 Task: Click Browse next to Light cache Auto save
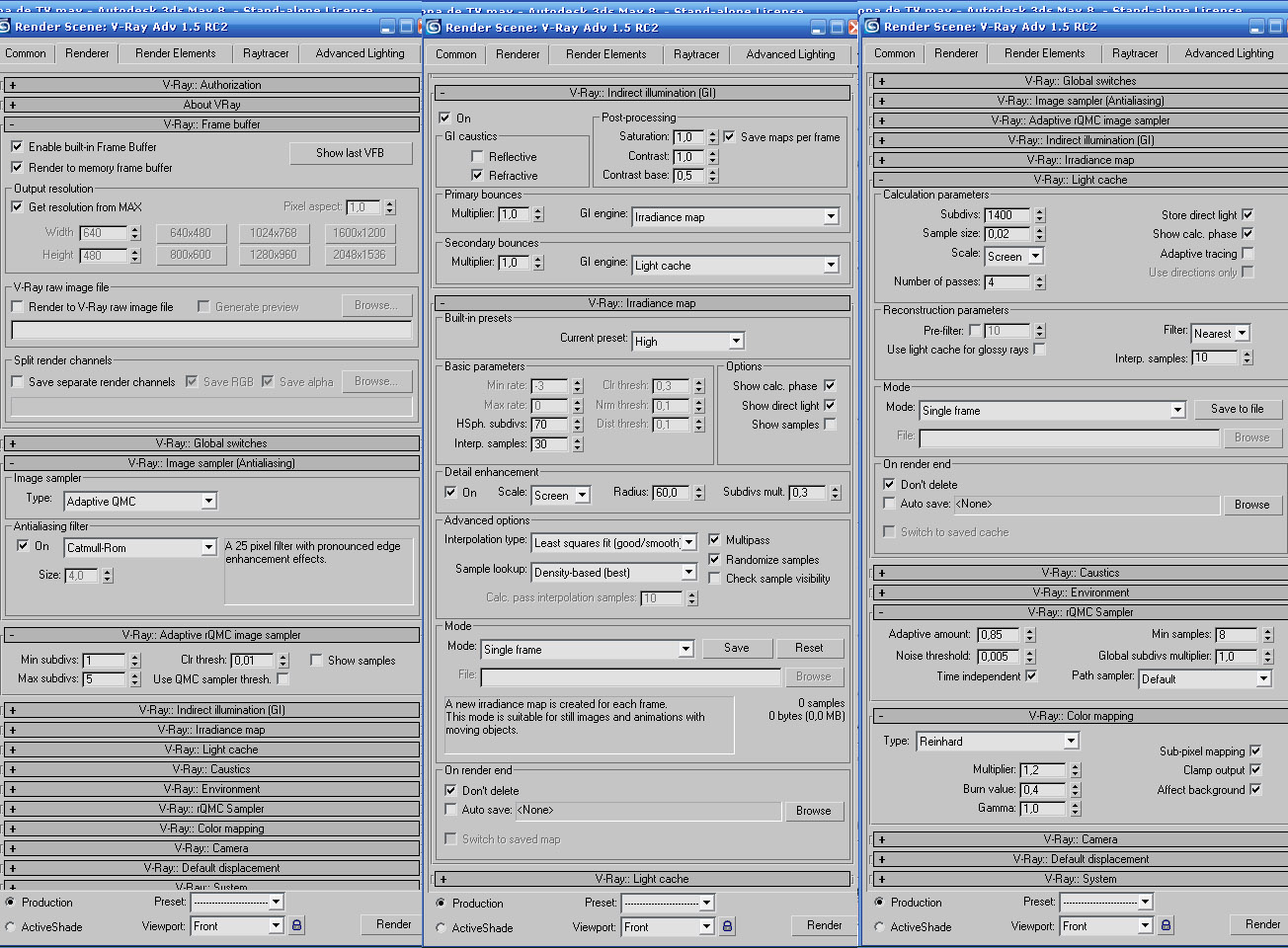click(1251, 505)
